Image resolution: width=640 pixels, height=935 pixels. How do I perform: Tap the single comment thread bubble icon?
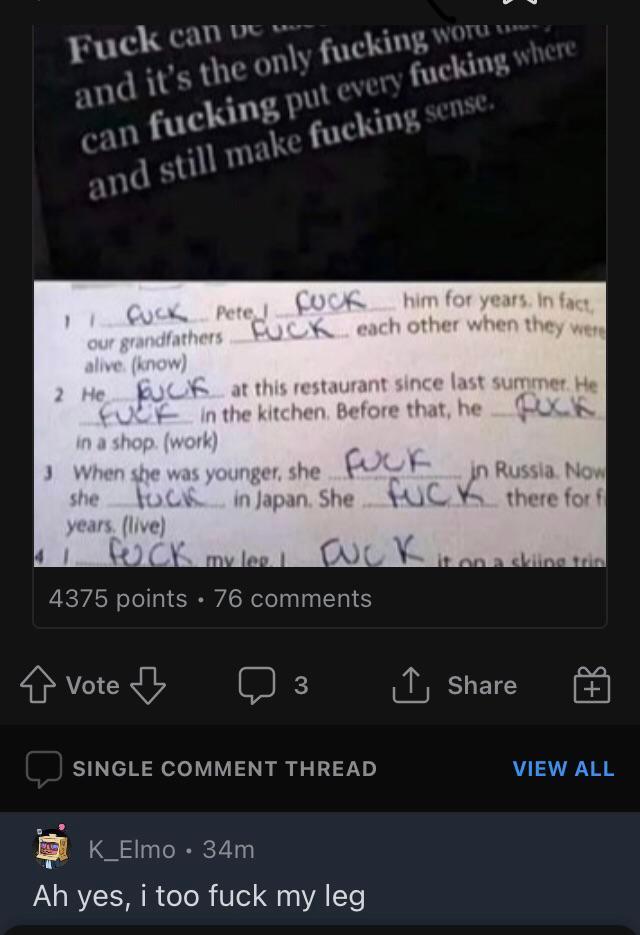tap(44, 769)
